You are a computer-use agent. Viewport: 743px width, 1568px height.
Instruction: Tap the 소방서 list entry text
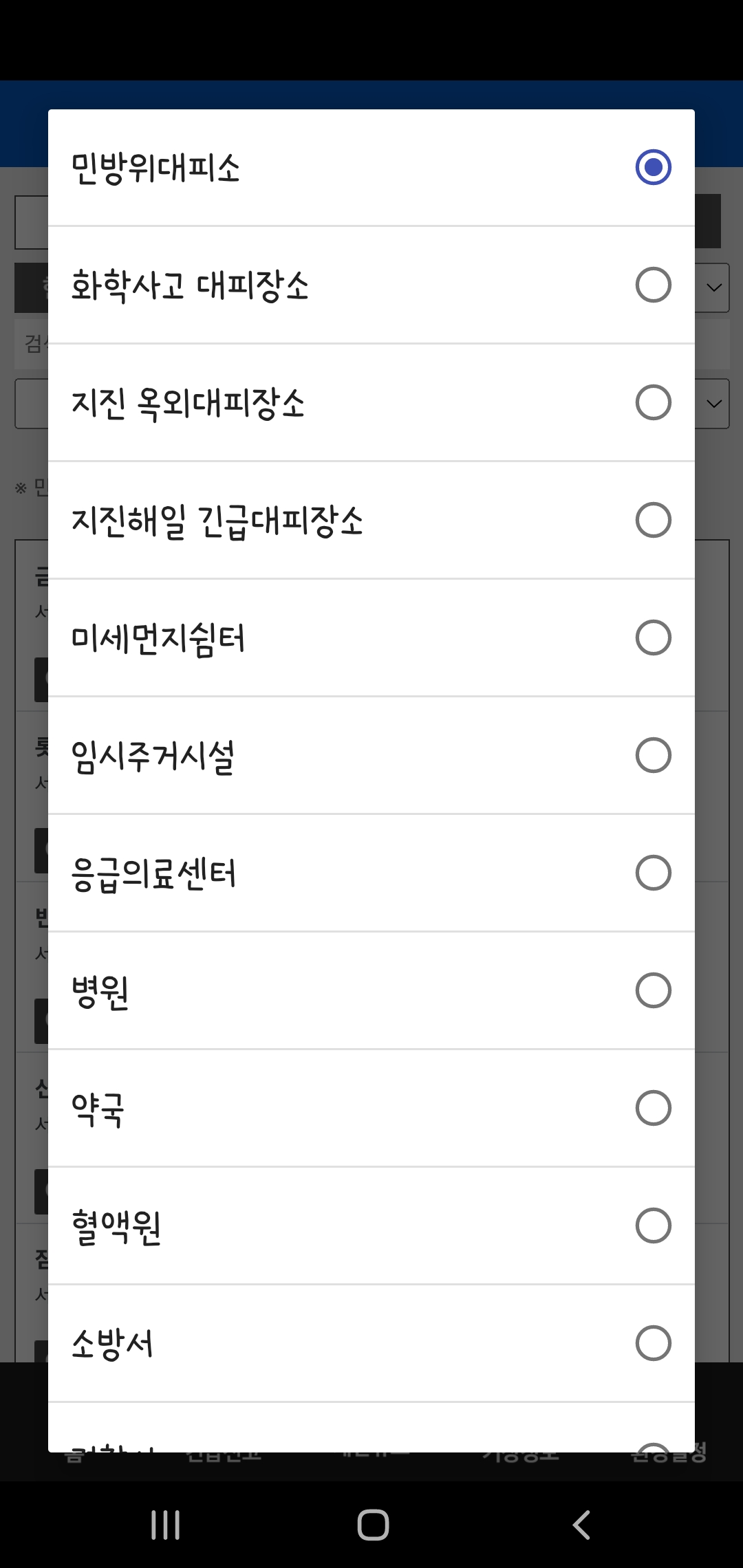pos(112,1344)
